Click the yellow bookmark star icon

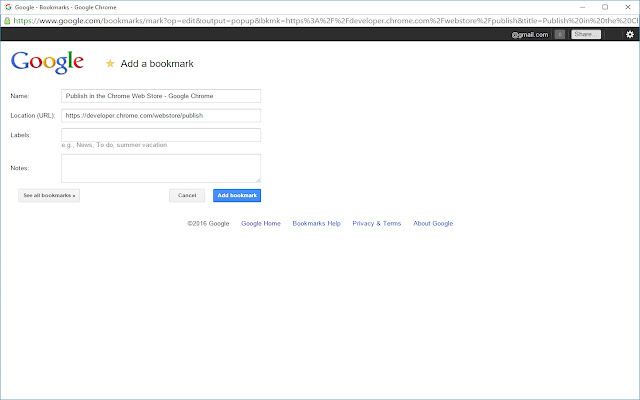point(110,63)
